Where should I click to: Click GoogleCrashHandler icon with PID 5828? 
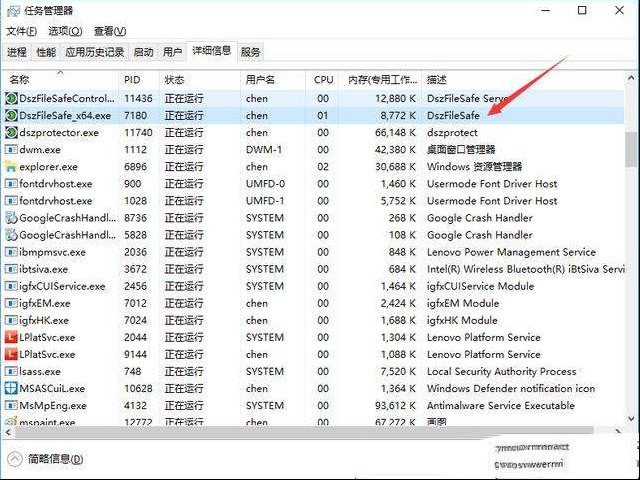[x=11, y=235]
